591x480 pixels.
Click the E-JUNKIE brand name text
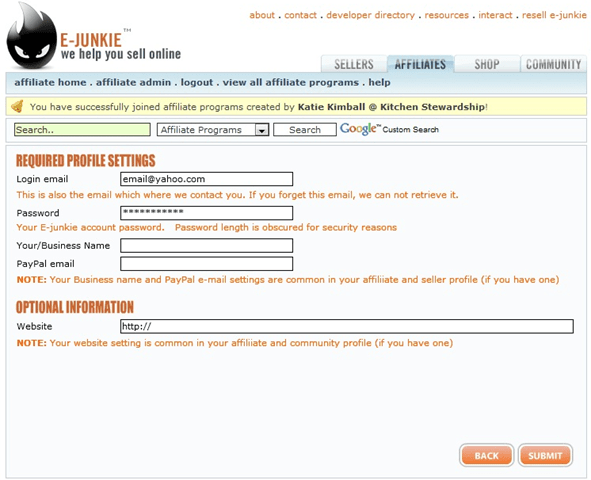91,40
